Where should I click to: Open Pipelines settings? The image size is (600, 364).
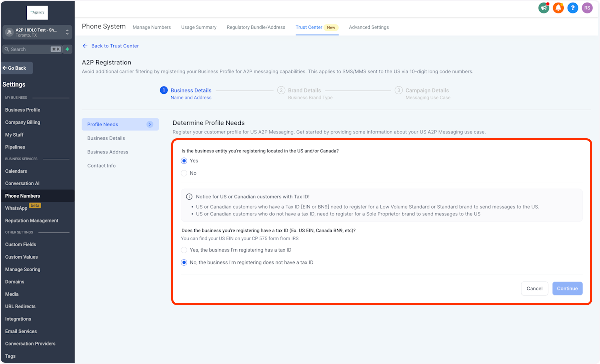15,147
